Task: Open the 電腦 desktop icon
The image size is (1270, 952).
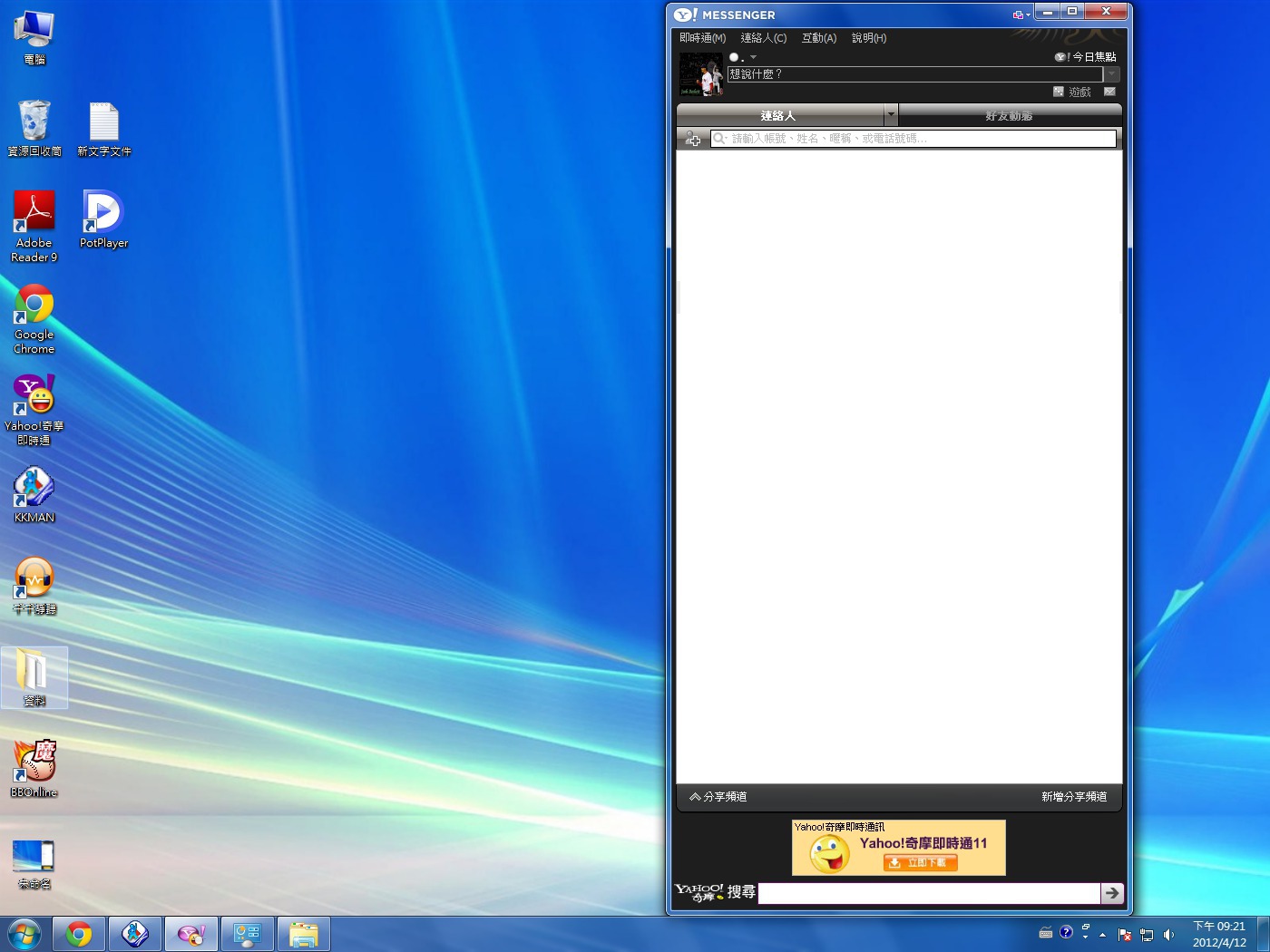Action: [x=34, y=38]
